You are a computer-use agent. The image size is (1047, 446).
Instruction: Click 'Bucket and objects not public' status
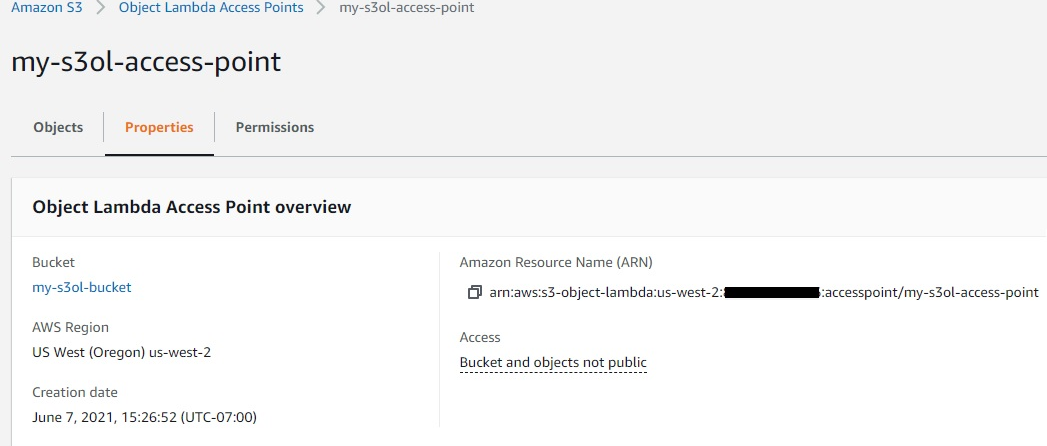(x=553, y=363)
